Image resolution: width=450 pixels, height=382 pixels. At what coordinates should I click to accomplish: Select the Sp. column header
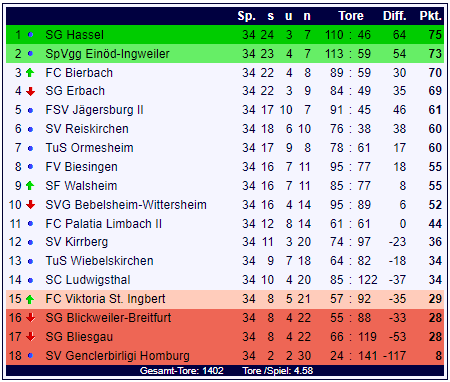pyautogui.click(x=246, y=16)
